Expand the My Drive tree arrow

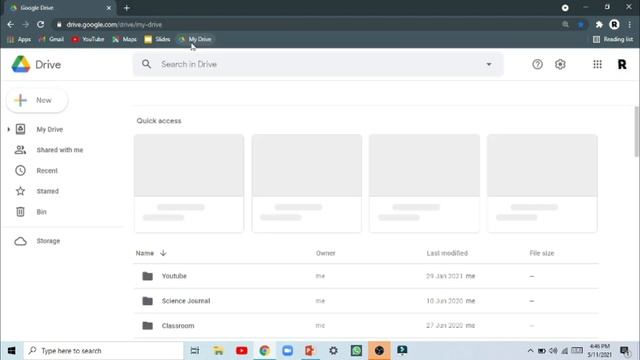9,129
